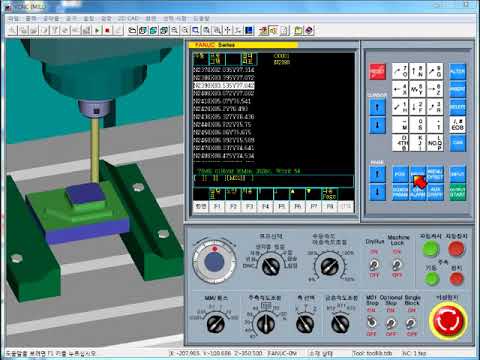The height and width of the screenshot is (360, 480).
Task: Click the DELETE edit key
Action: (x=457, y=107)
